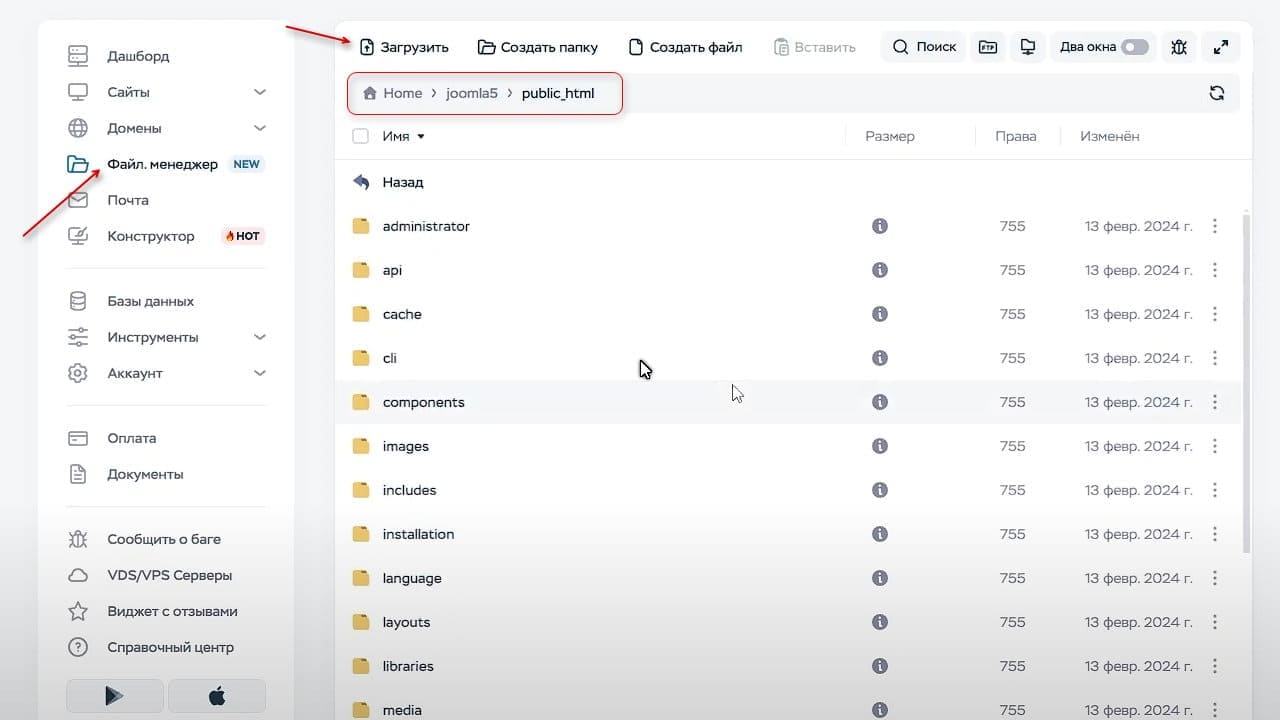
Task: Expand the Сайты sidebar section
Action: click(260, 92)
